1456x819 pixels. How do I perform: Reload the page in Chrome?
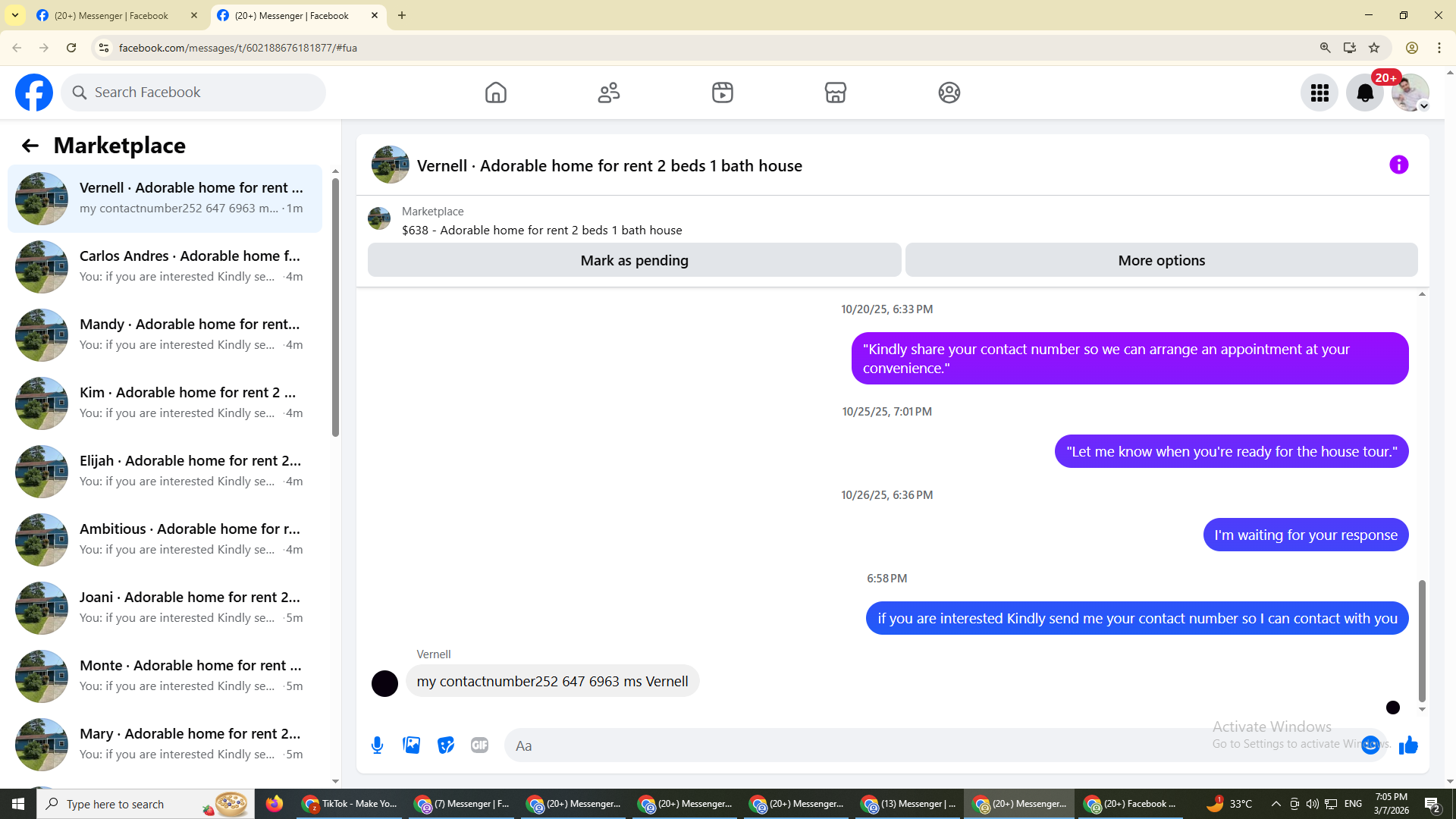click(71, 48)
